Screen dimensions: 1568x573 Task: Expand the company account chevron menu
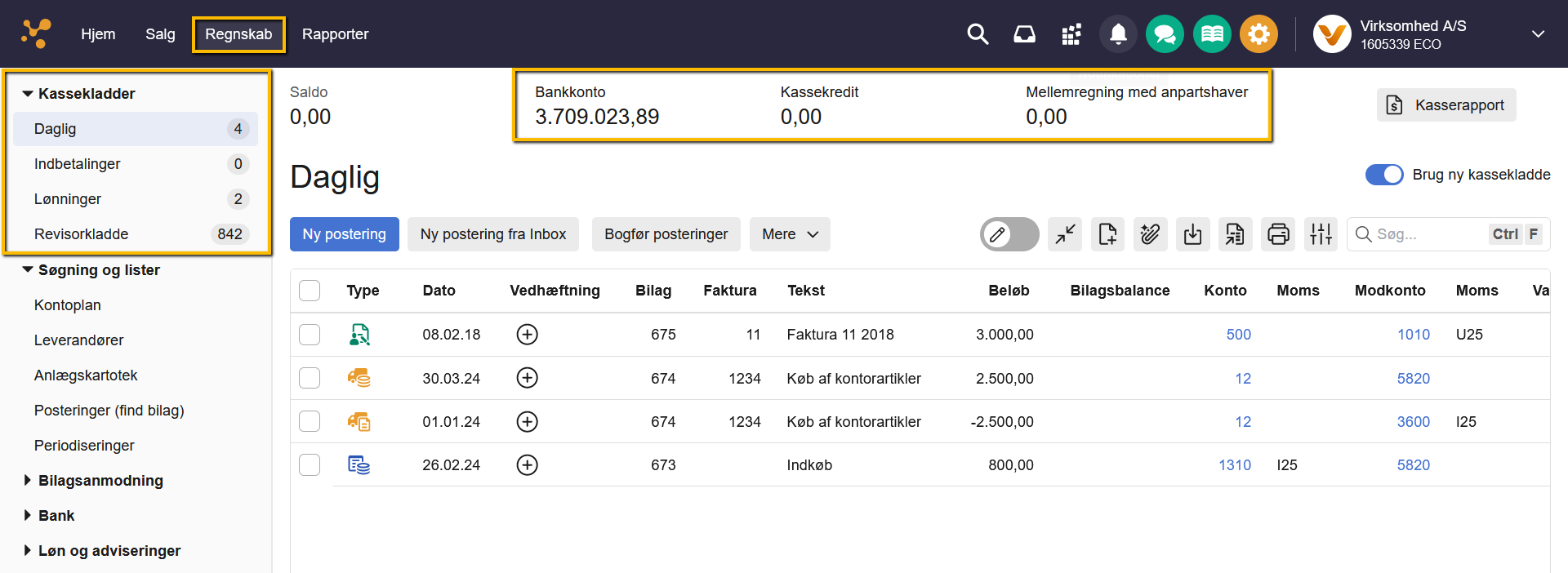click(x=1538, y=34)
